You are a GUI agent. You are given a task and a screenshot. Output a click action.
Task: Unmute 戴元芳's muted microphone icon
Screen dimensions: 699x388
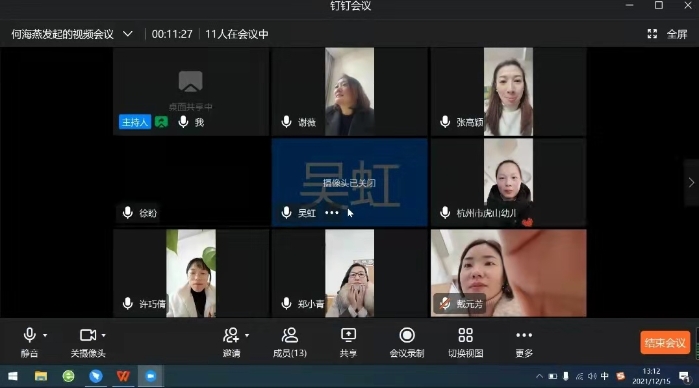[x=445, y=304]
